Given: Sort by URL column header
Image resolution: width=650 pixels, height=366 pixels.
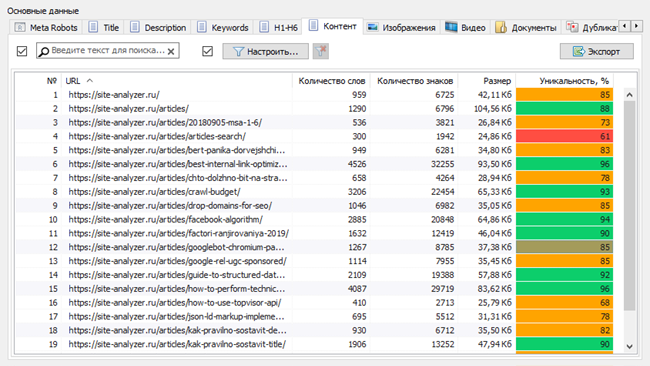Looking at the screenshot, I should click(x=177, y=81).
